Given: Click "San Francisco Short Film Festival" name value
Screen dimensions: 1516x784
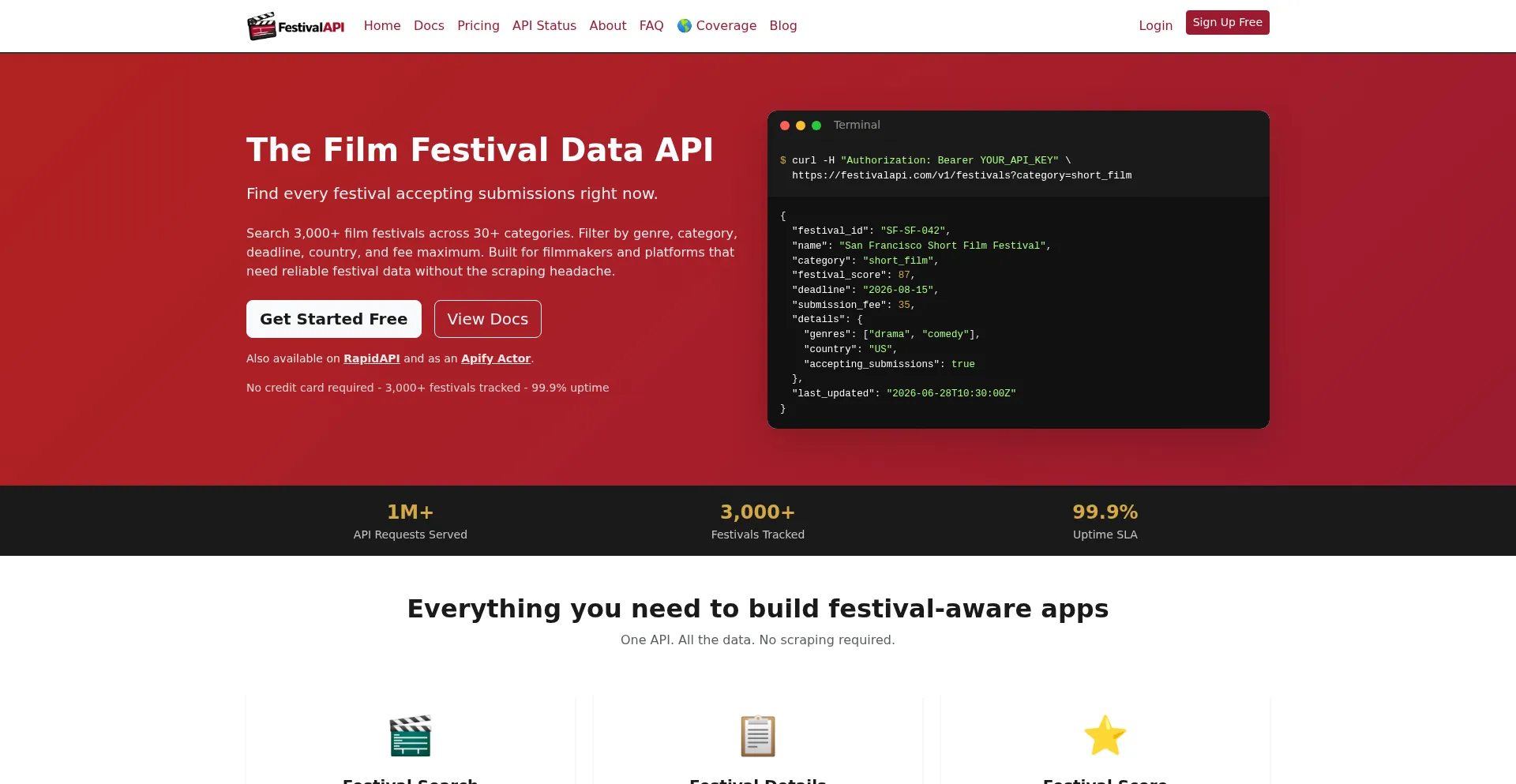Looking at the screenshot, I should (x=943, y=246).
